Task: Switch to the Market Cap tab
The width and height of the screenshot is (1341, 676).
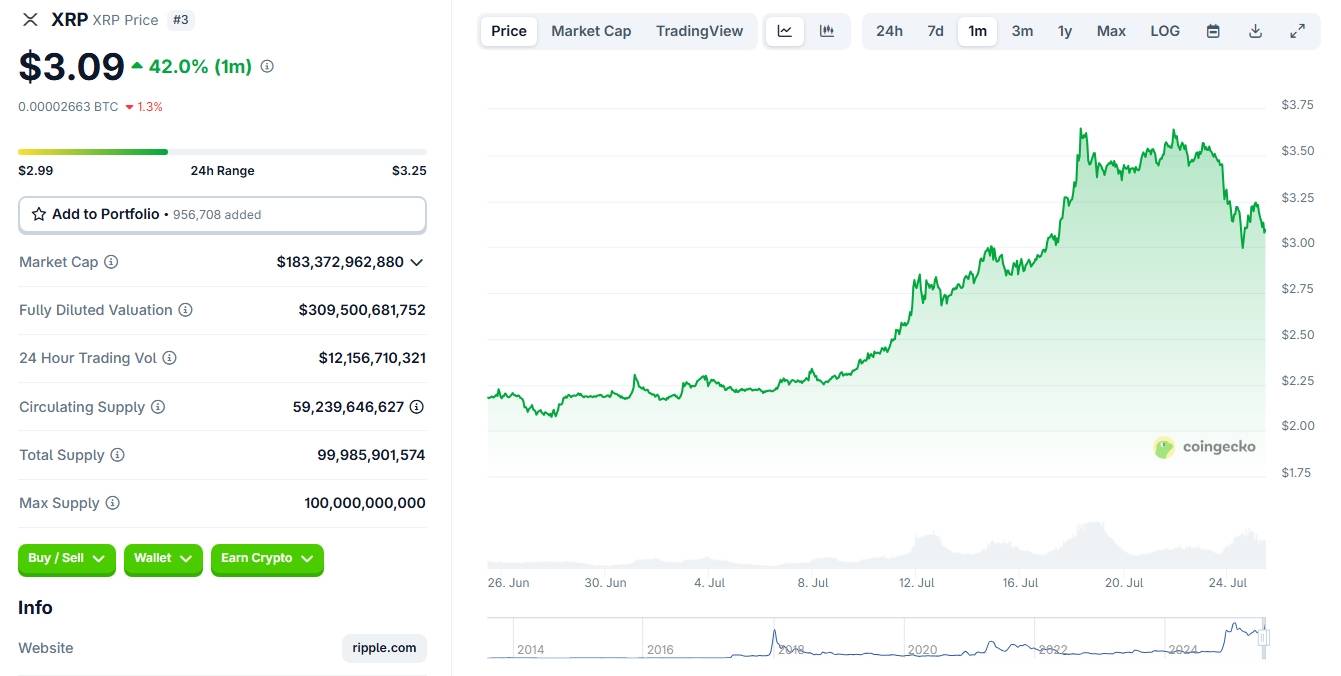Action: (591, 31)
